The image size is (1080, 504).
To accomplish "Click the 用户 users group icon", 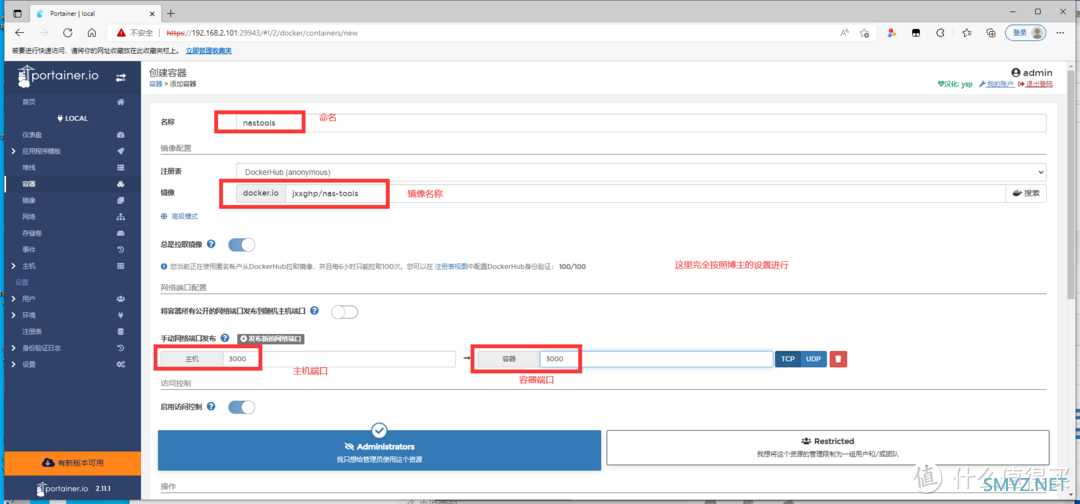I will point(121,299).
